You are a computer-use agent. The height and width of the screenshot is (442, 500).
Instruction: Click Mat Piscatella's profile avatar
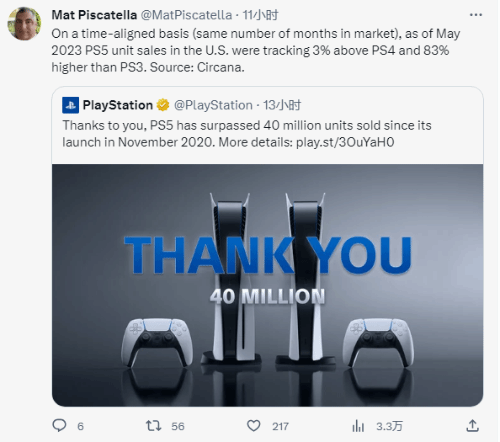(24, 24)
